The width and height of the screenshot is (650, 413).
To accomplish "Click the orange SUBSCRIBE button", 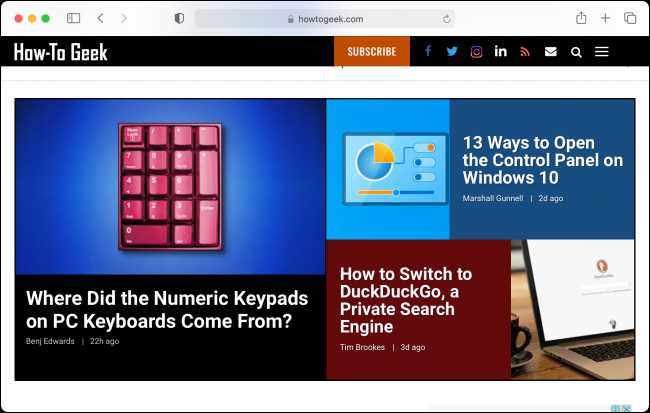I will [372, 51].
